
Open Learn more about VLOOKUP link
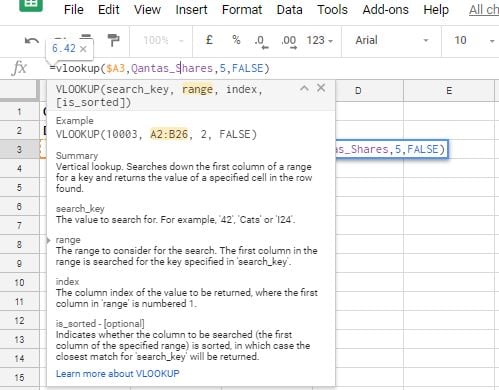pyautogui.click(x=117, y=374)
